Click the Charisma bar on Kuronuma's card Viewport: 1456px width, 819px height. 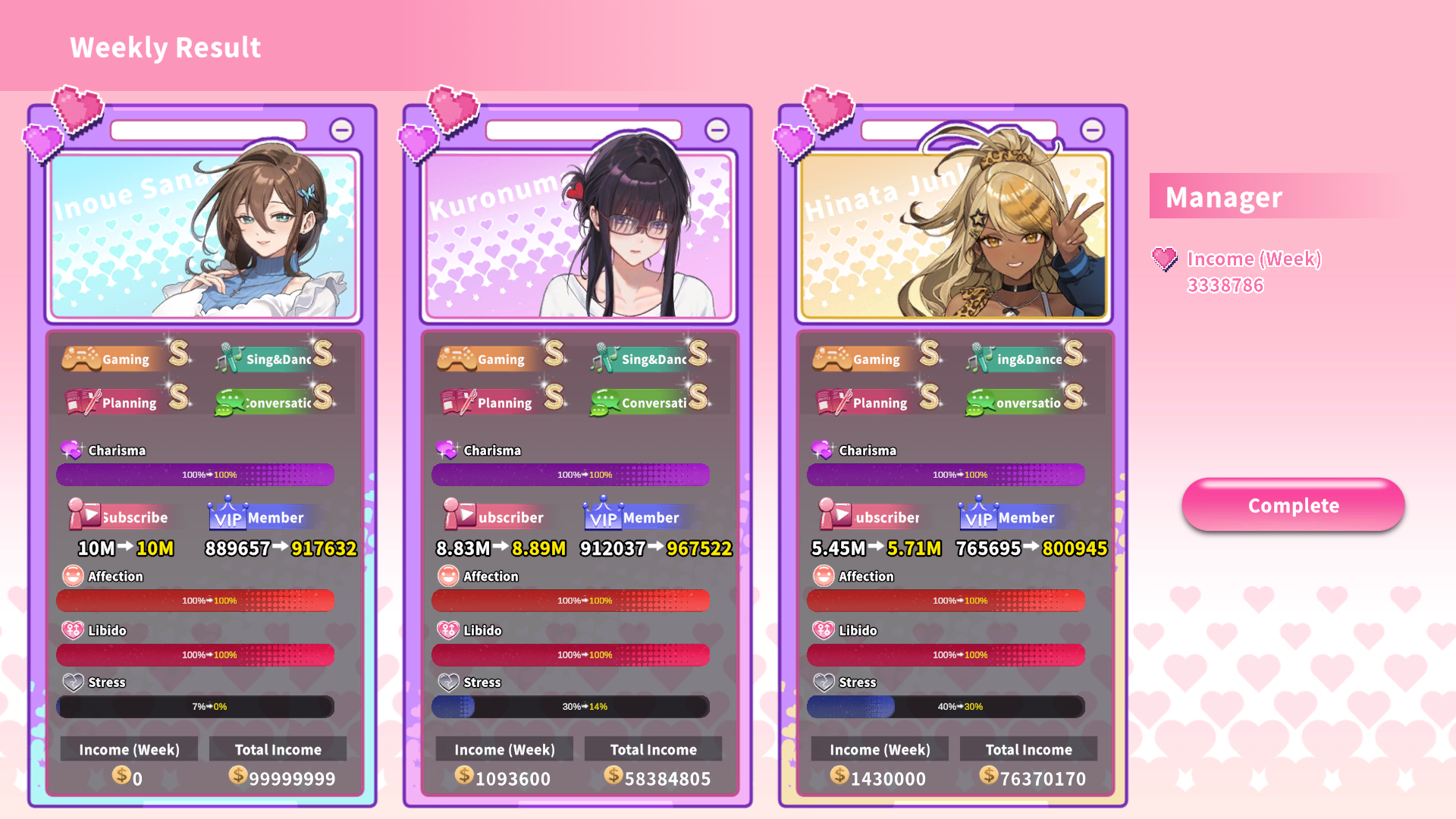570,475
